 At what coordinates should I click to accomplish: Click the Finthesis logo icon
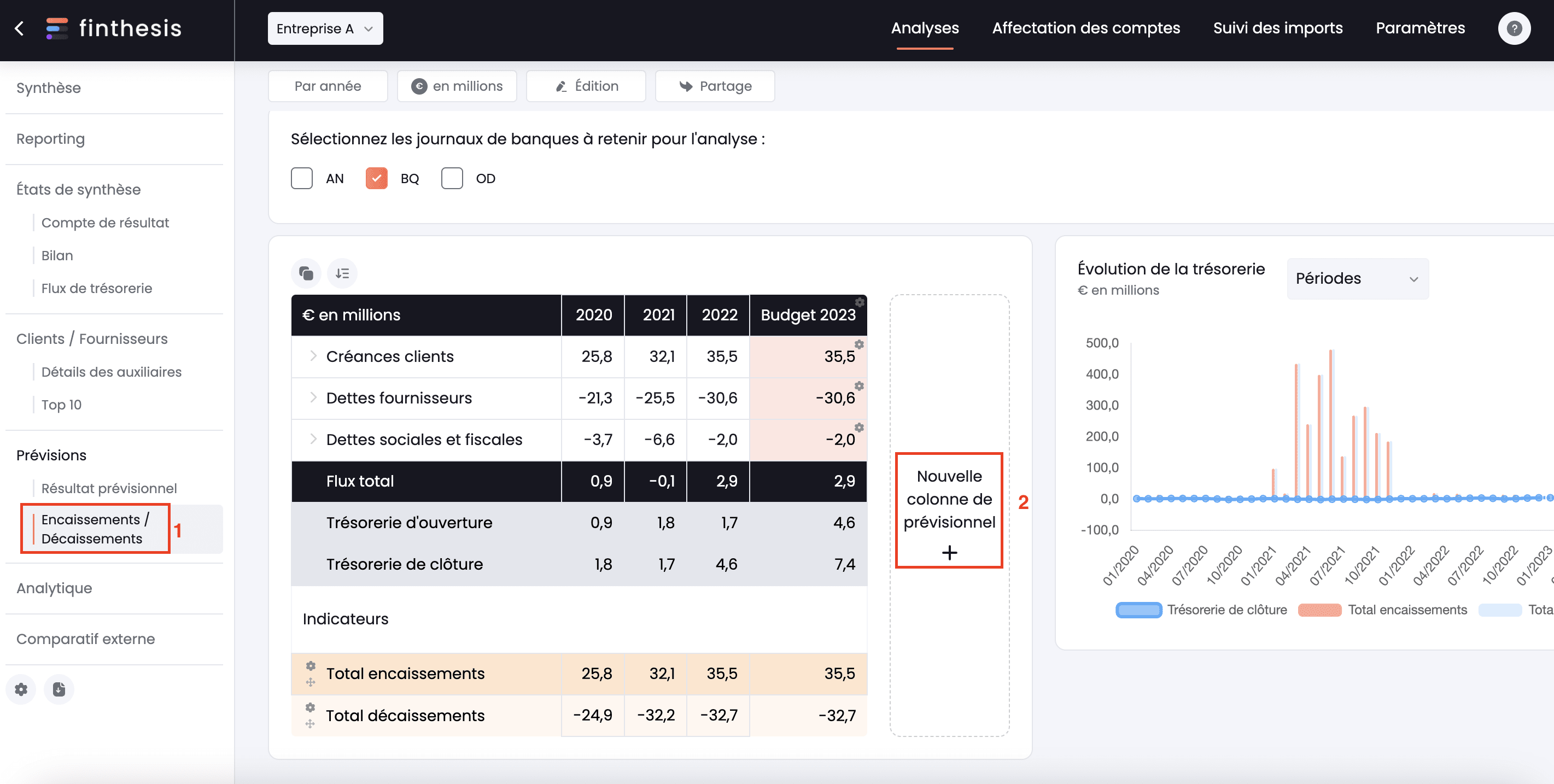[x=56, y=28]
